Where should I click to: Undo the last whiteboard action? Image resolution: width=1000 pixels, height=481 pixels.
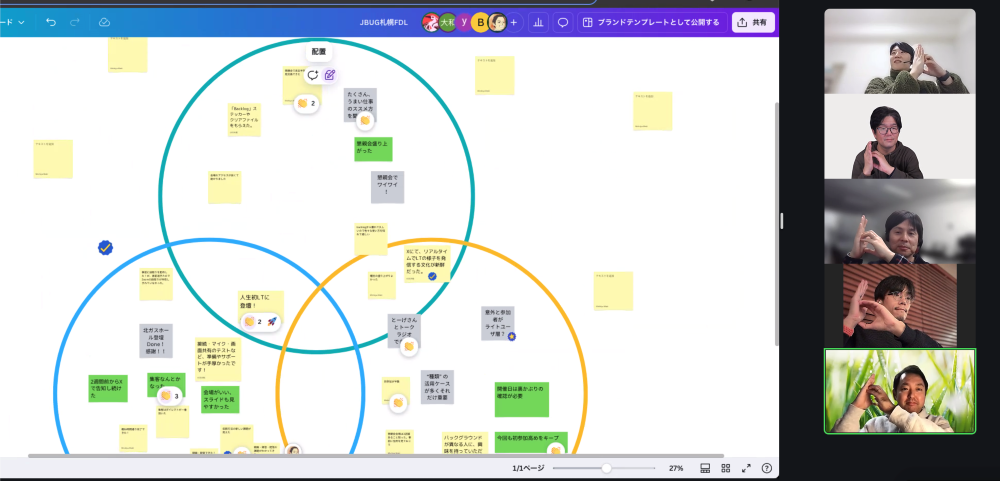click(51, 22)
